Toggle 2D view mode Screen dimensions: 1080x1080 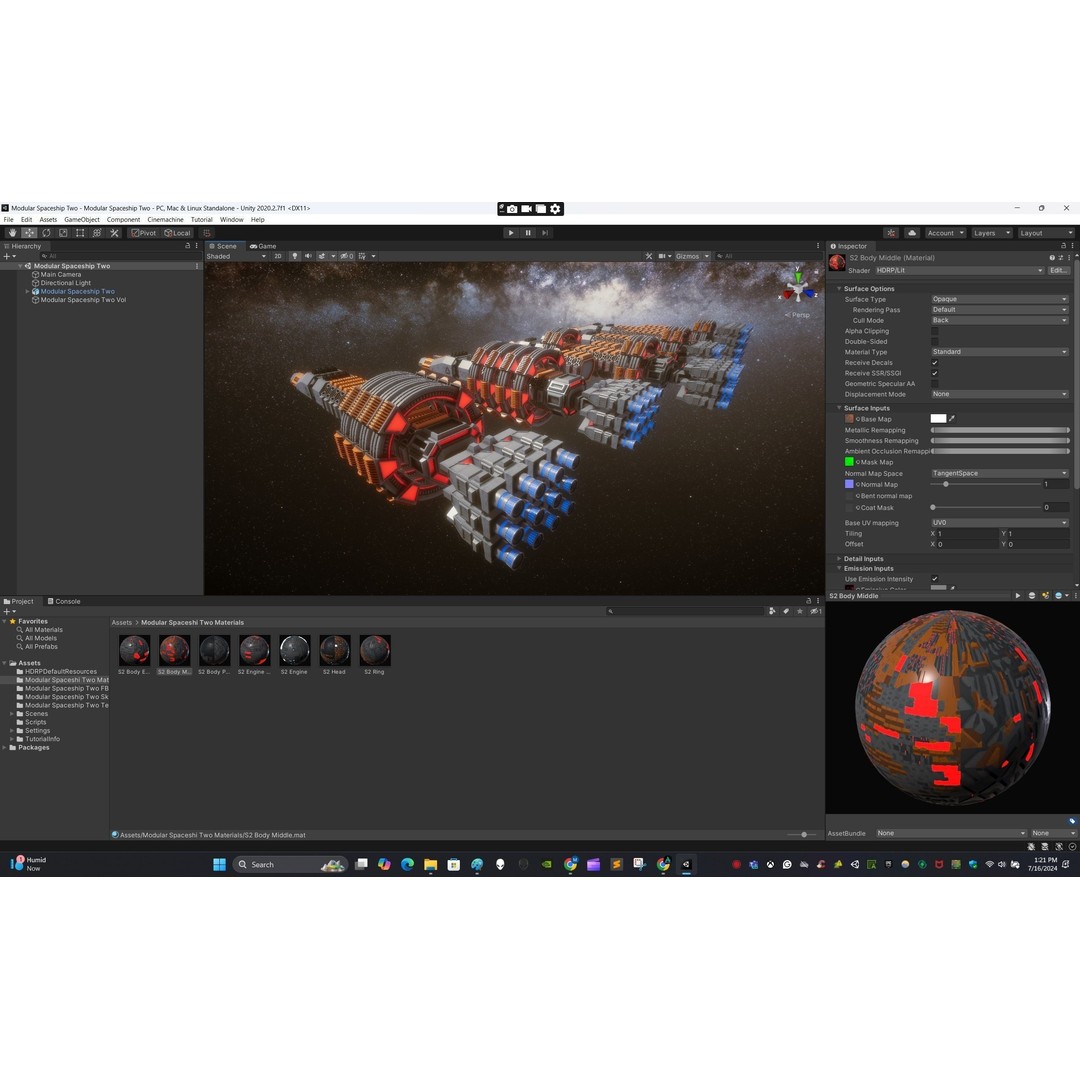(278, 256)
